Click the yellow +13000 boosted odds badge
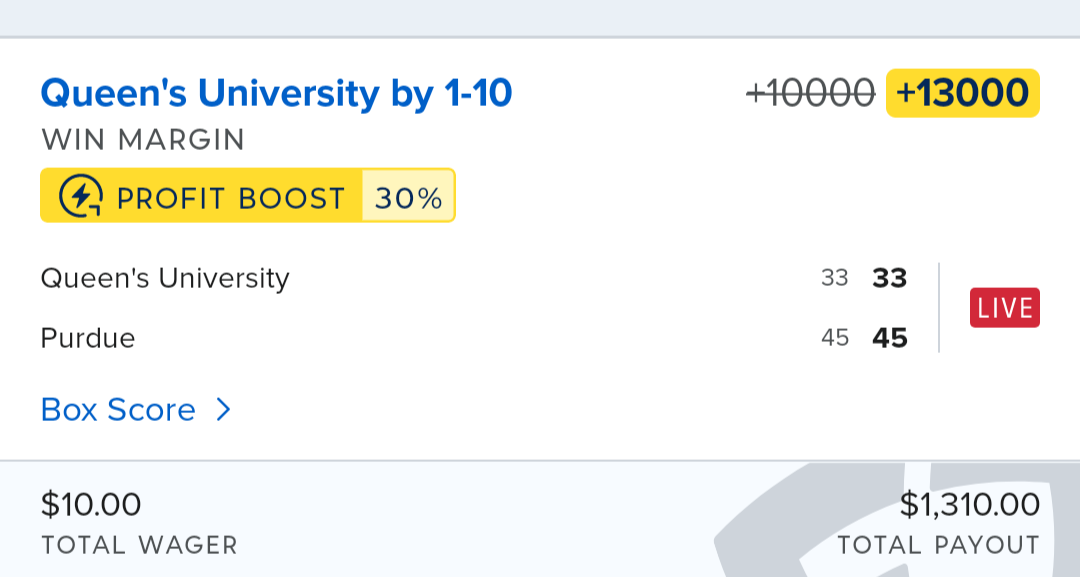Viewport: 1080px width, 577px height. [x=962, y=93]
